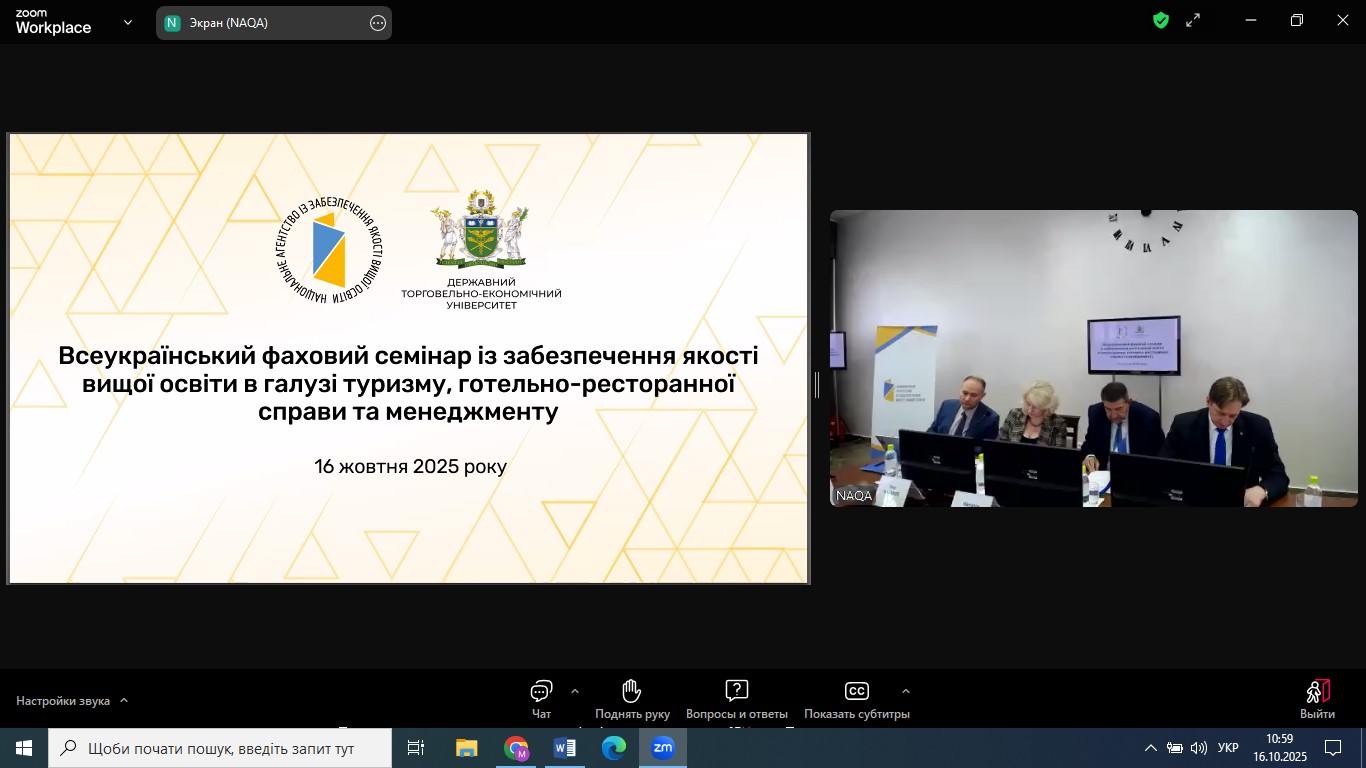Open Microsoft Word from the taskbar
Viewport: 1366px width, 768px height.
[x=564, y=748]
